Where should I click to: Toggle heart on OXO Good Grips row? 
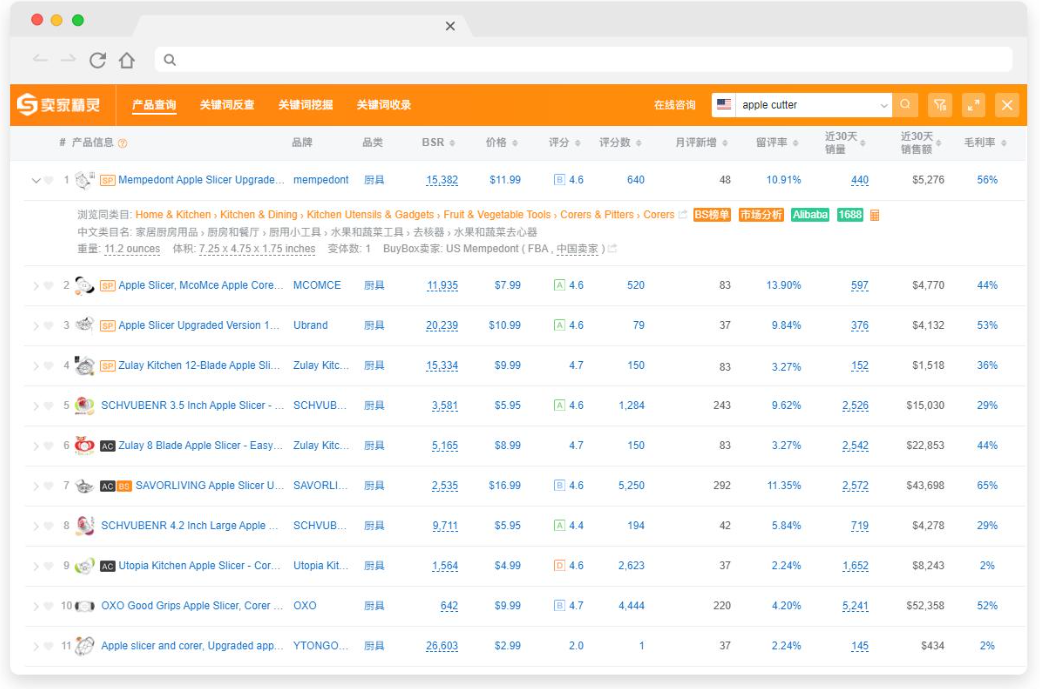49,606
